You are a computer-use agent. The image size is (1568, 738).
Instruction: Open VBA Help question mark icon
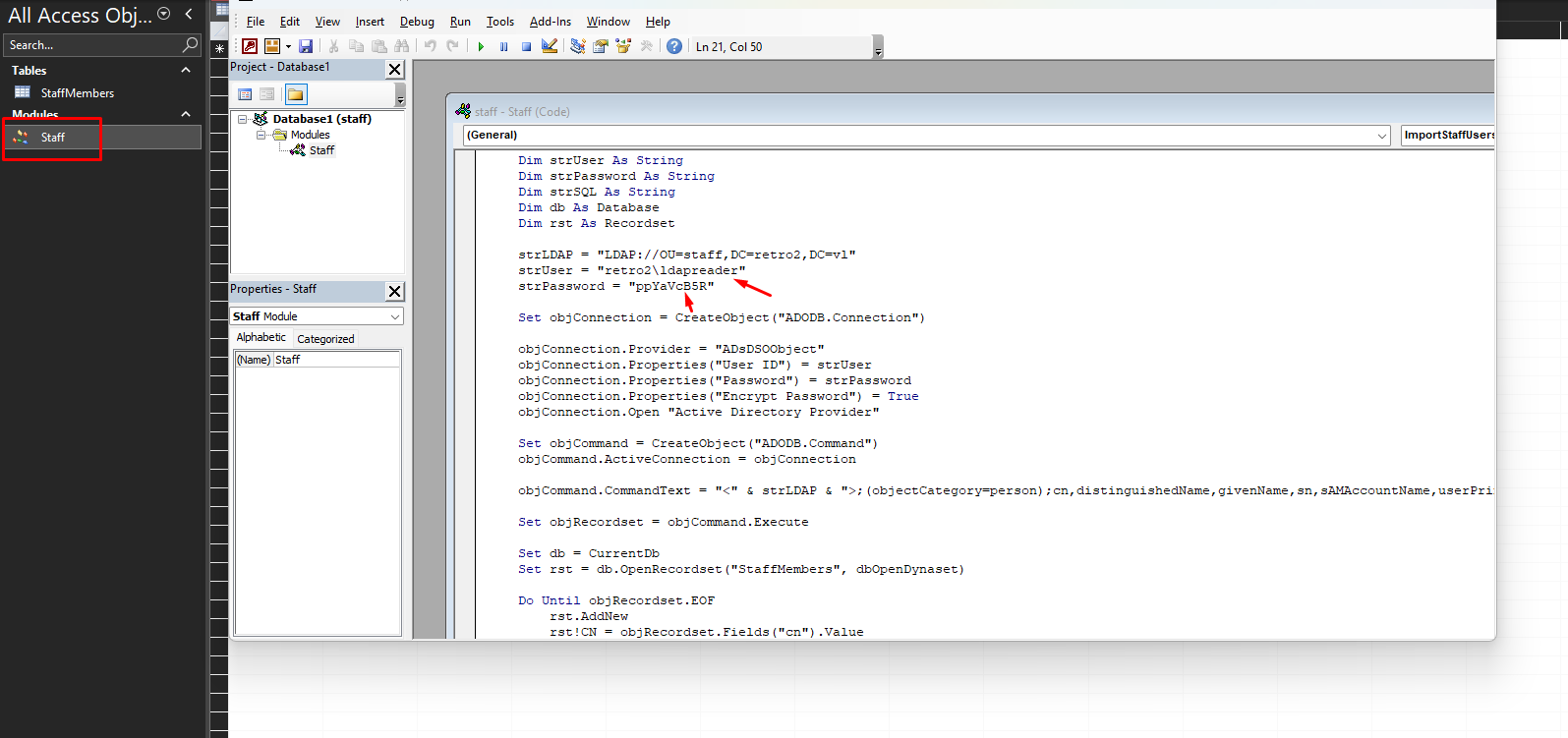pyautogui.click(x=674, y=46)
